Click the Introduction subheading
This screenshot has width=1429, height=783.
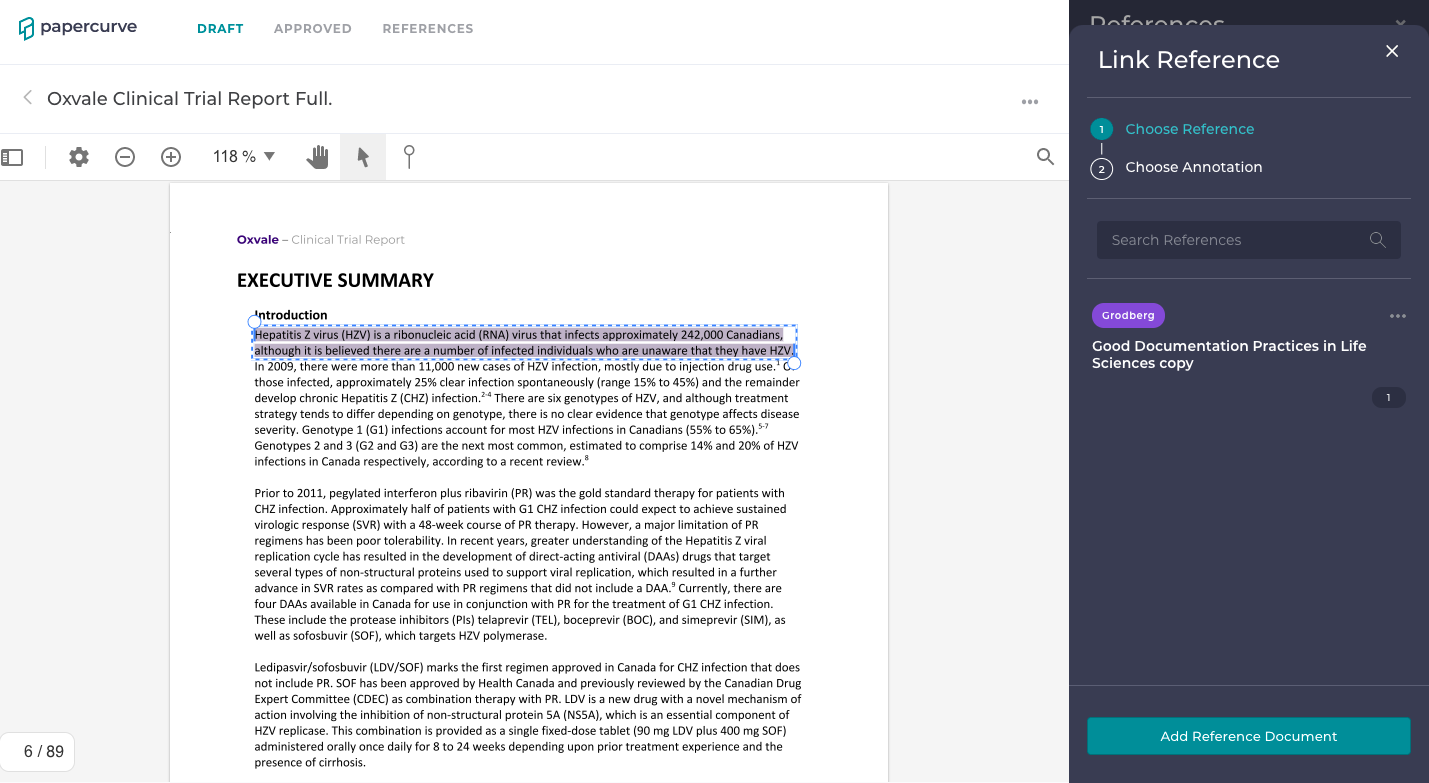(291, 315)
